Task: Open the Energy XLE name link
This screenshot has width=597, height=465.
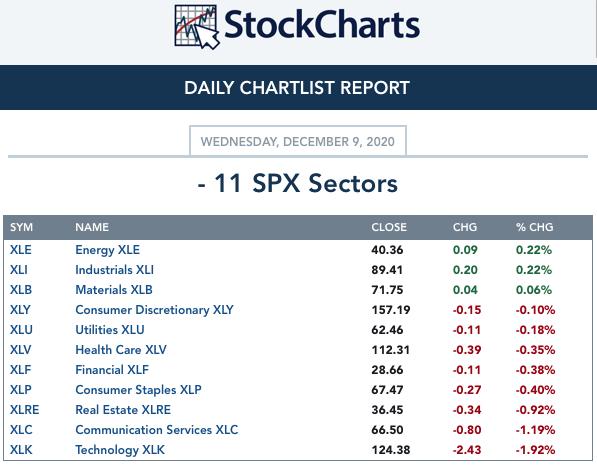Action: pos(107,250)
